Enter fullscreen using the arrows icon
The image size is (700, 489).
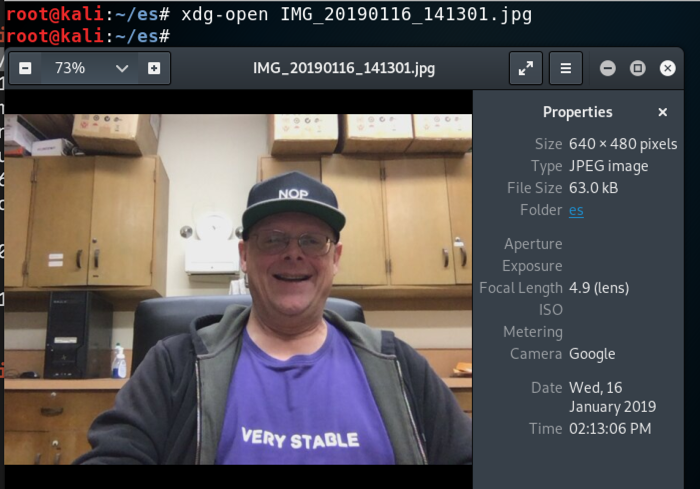526,68
